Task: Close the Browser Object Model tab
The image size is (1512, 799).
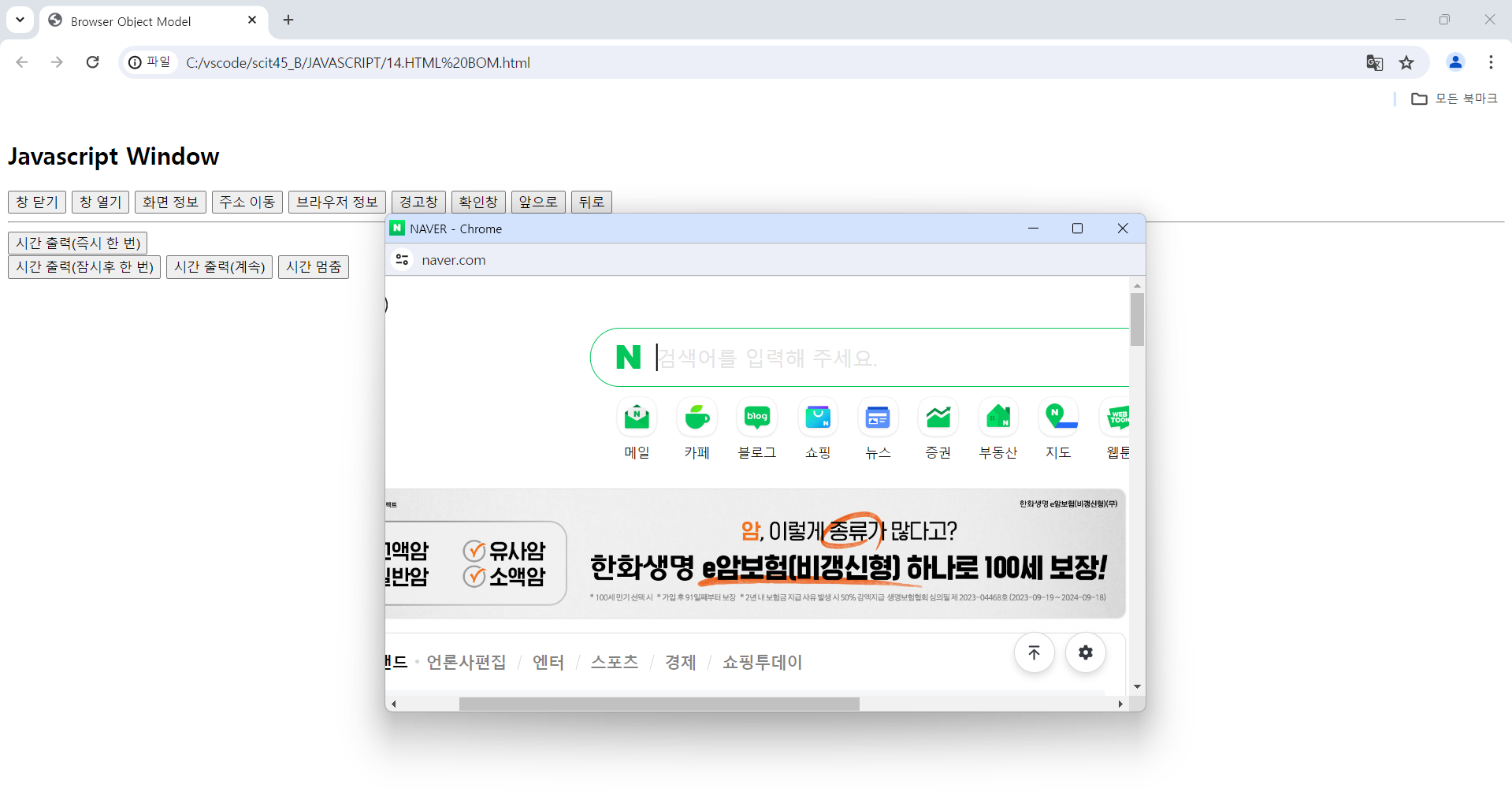Action: (x=252, y=20)
